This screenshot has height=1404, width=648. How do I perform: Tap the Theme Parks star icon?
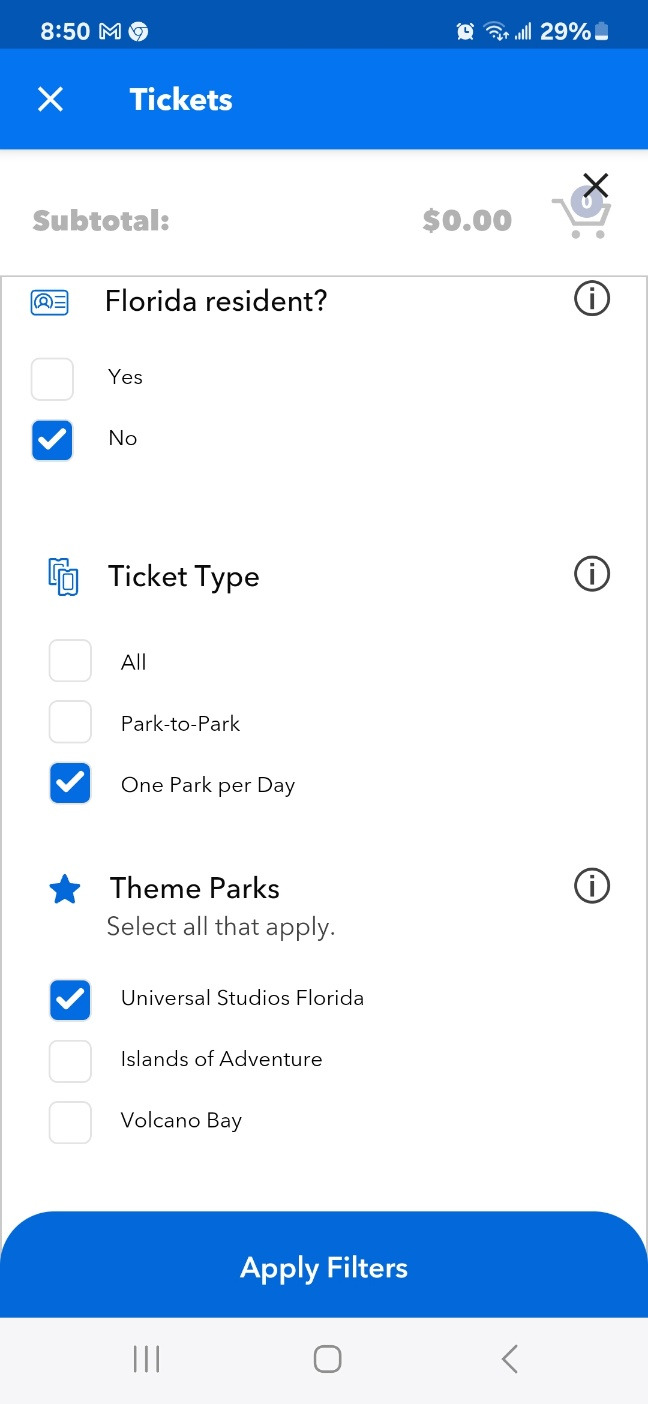65,889
